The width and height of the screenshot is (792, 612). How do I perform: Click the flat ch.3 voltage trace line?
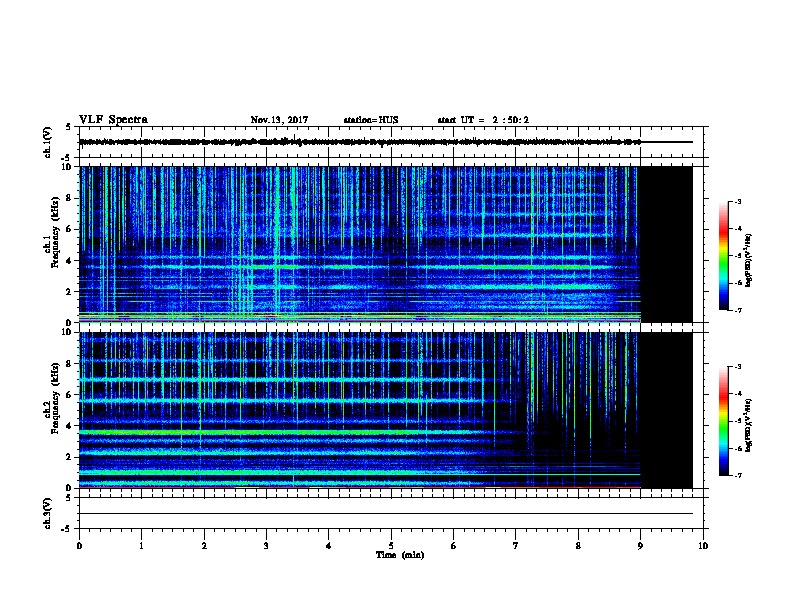386,514
